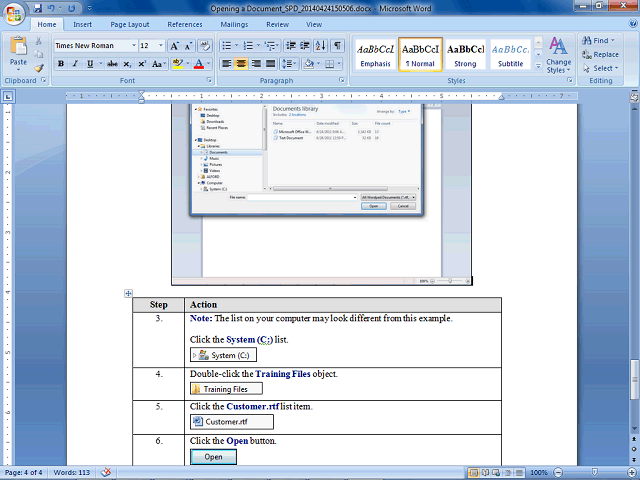Redo action in Quick Access toolbar
Screen dimensions: 640x480
tap(71, 8)
